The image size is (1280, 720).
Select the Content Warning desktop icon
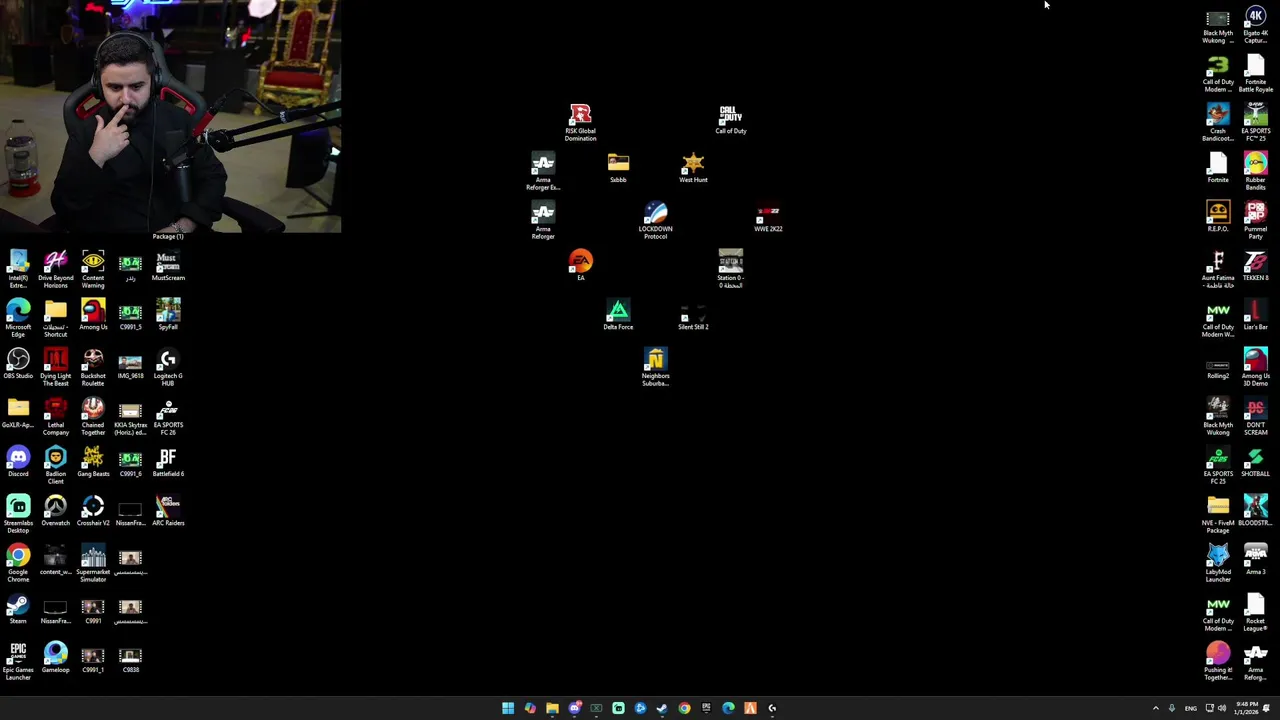93,270
